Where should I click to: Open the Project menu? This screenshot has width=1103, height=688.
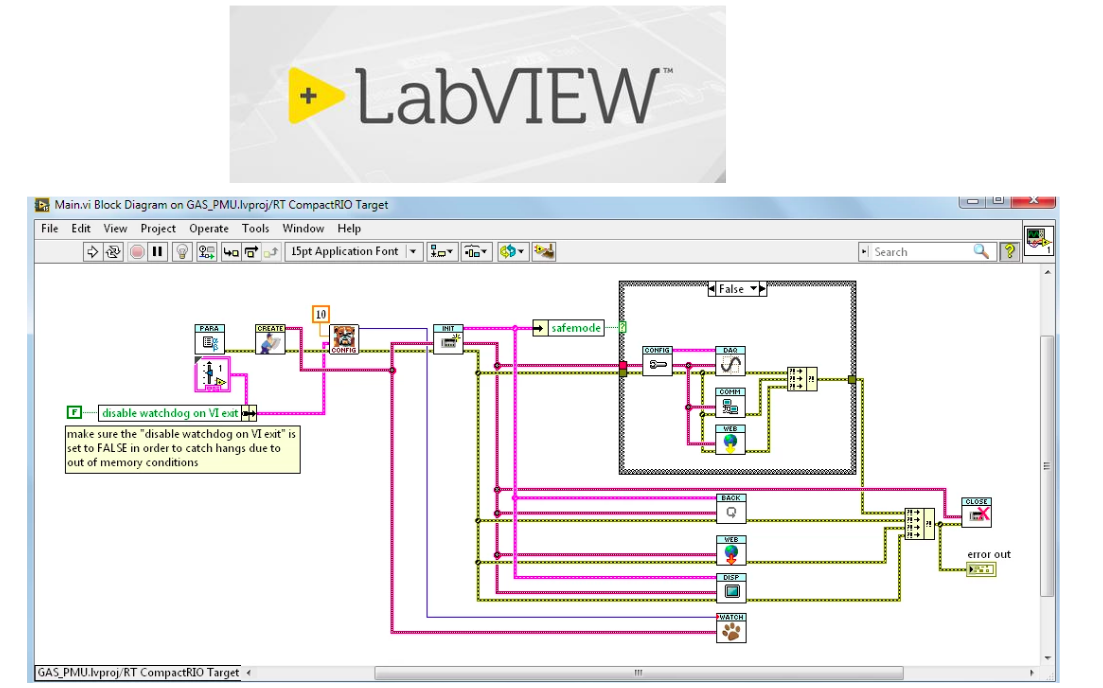pyautogui.click(x=158, y=229)
